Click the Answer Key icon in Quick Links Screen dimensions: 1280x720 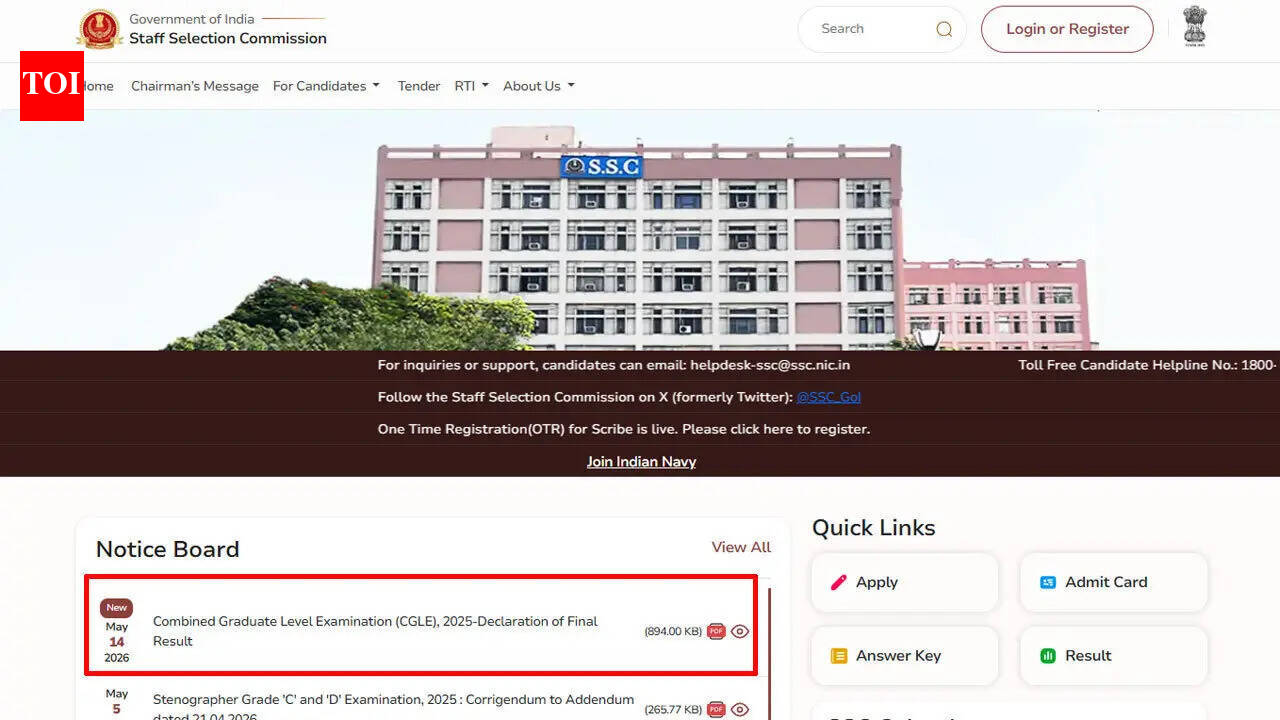click(839, 656)
